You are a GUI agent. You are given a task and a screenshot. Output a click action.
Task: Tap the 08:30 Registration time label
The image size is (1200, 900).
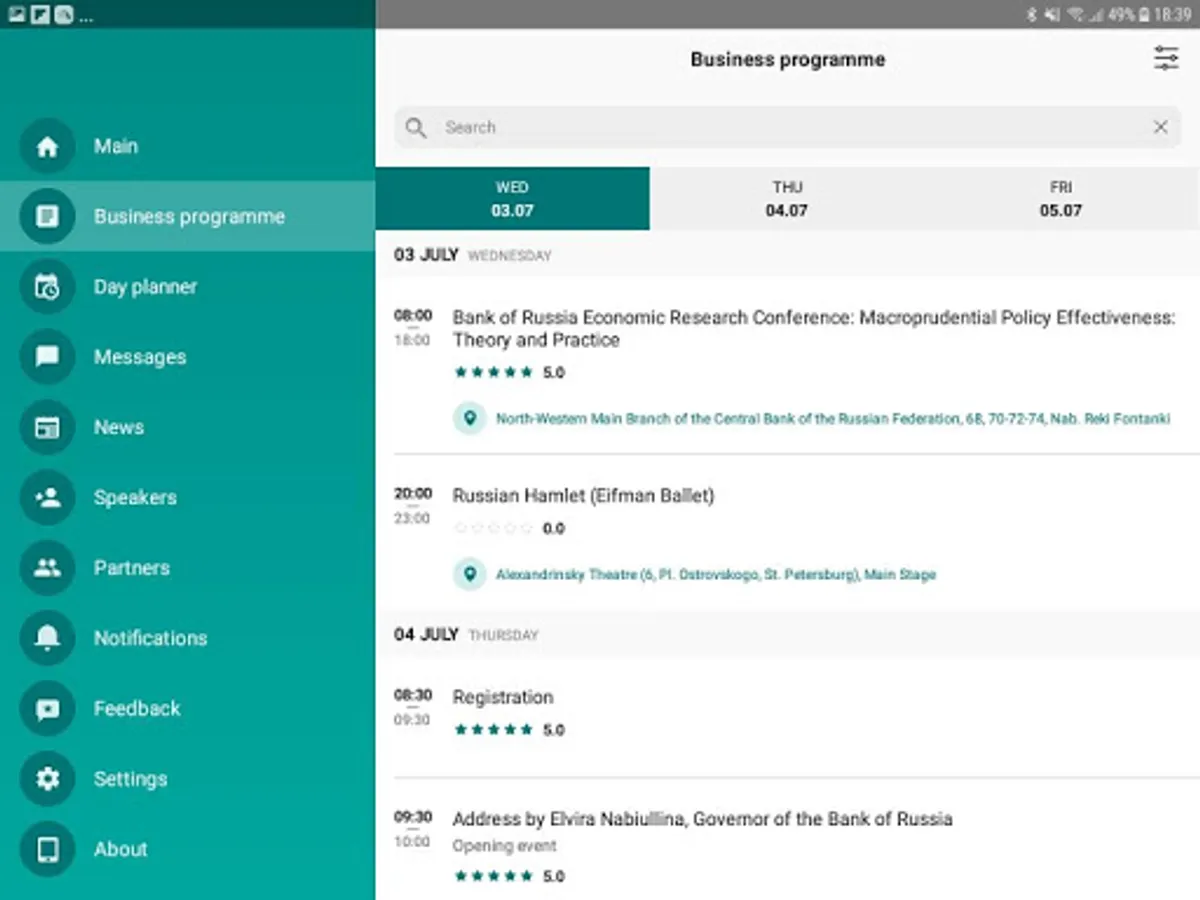coord(413,695)
